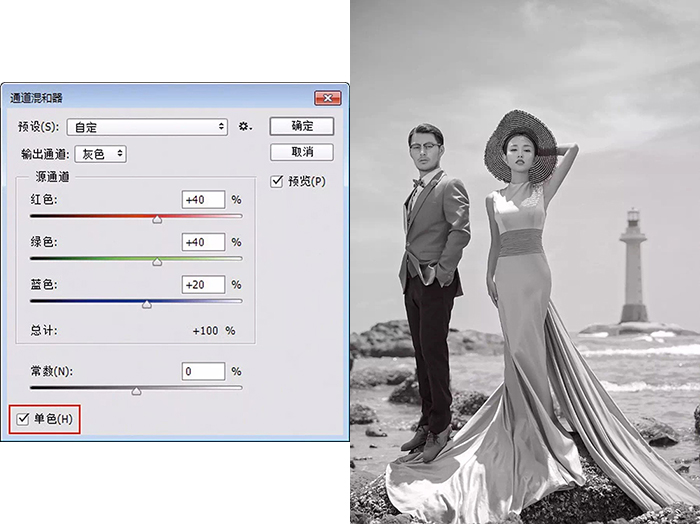Open the 输出通道 output channel dropdown
Screen dimensions: 700x524
tap(100, 154)
